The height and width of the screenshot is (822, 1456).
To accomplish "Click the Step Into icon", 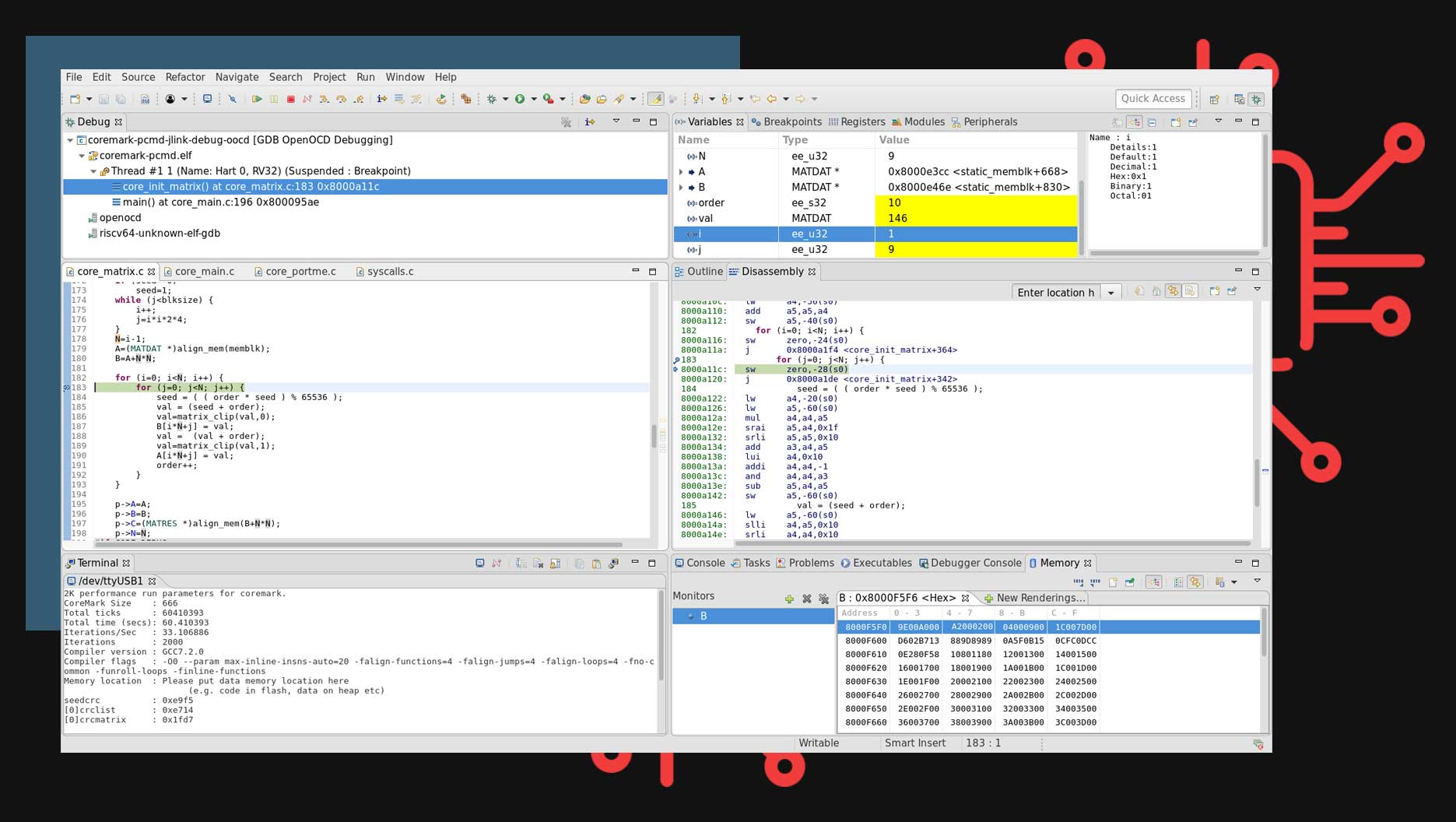I will pyautogui.click(x=324, y=99).
